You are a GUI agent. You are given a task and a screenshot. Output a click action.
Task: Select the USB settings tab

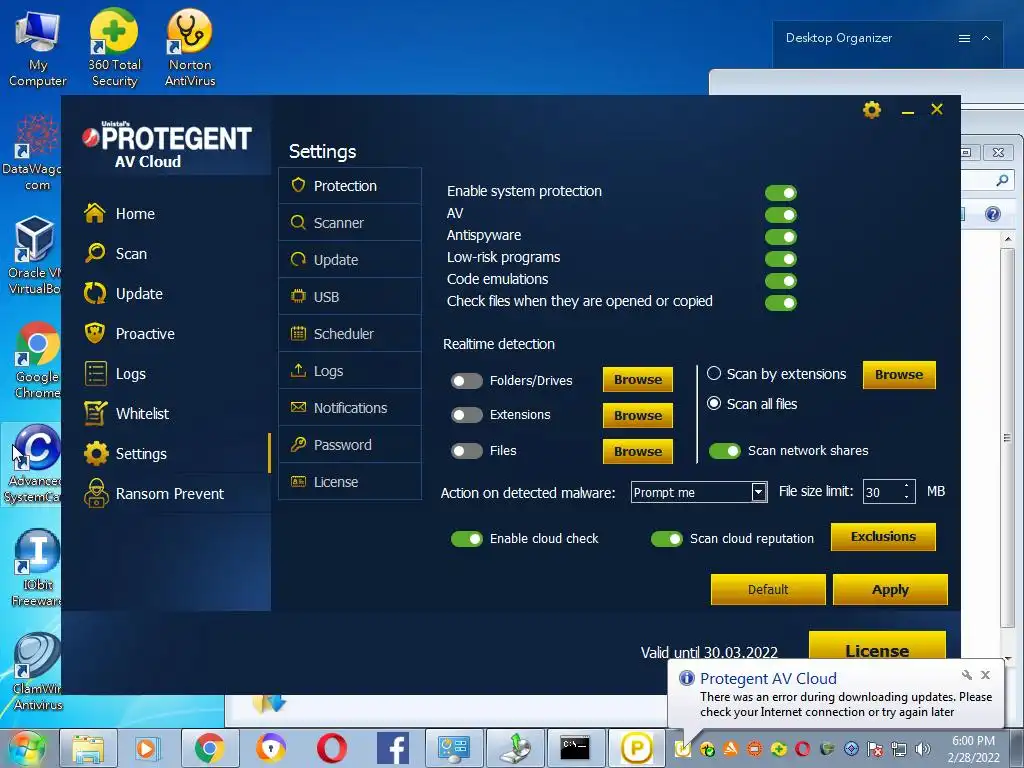[x=349, y=296]
